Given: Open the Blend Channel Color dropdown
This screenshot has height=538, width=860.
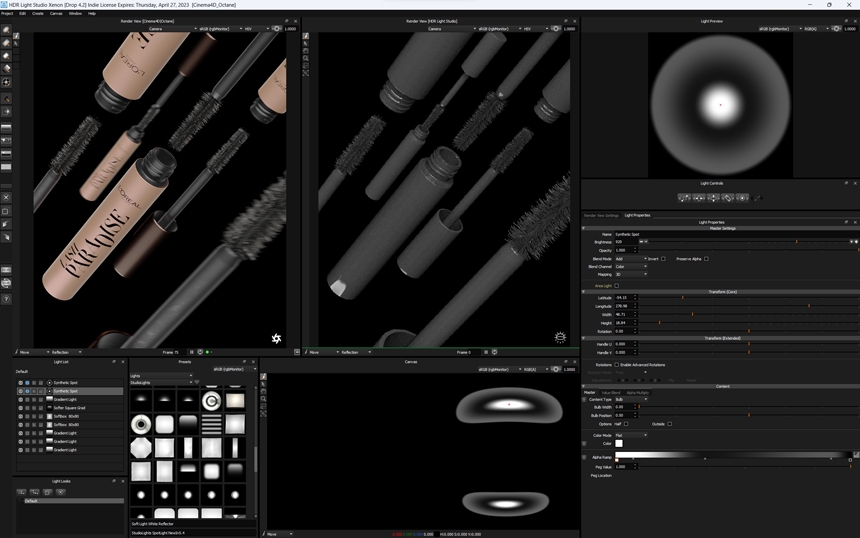Looking at the screenshot, I should click(x=631, y=267).
